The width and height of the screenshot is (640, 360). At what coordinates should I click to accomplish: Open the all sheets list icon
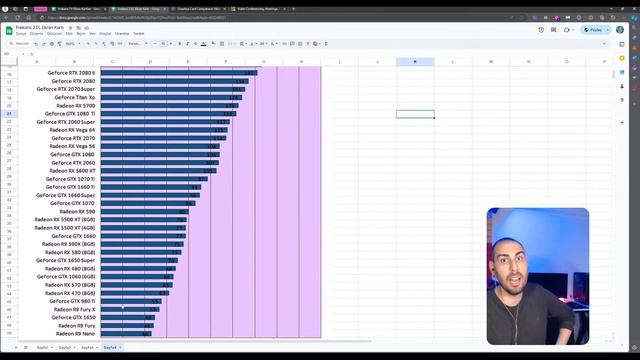pos(26,347)
